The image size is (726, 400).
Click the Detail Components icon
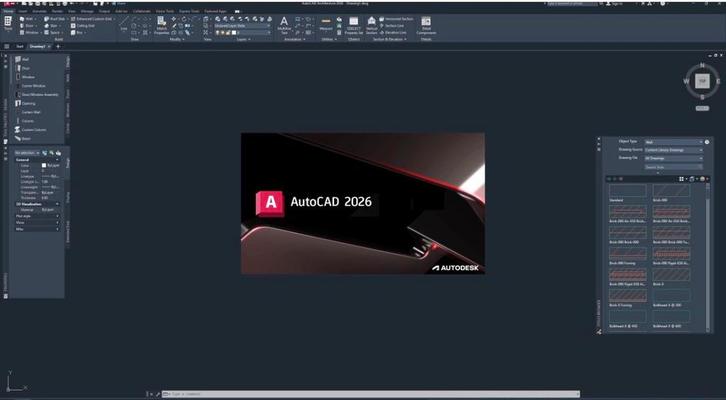coord(426,24)
